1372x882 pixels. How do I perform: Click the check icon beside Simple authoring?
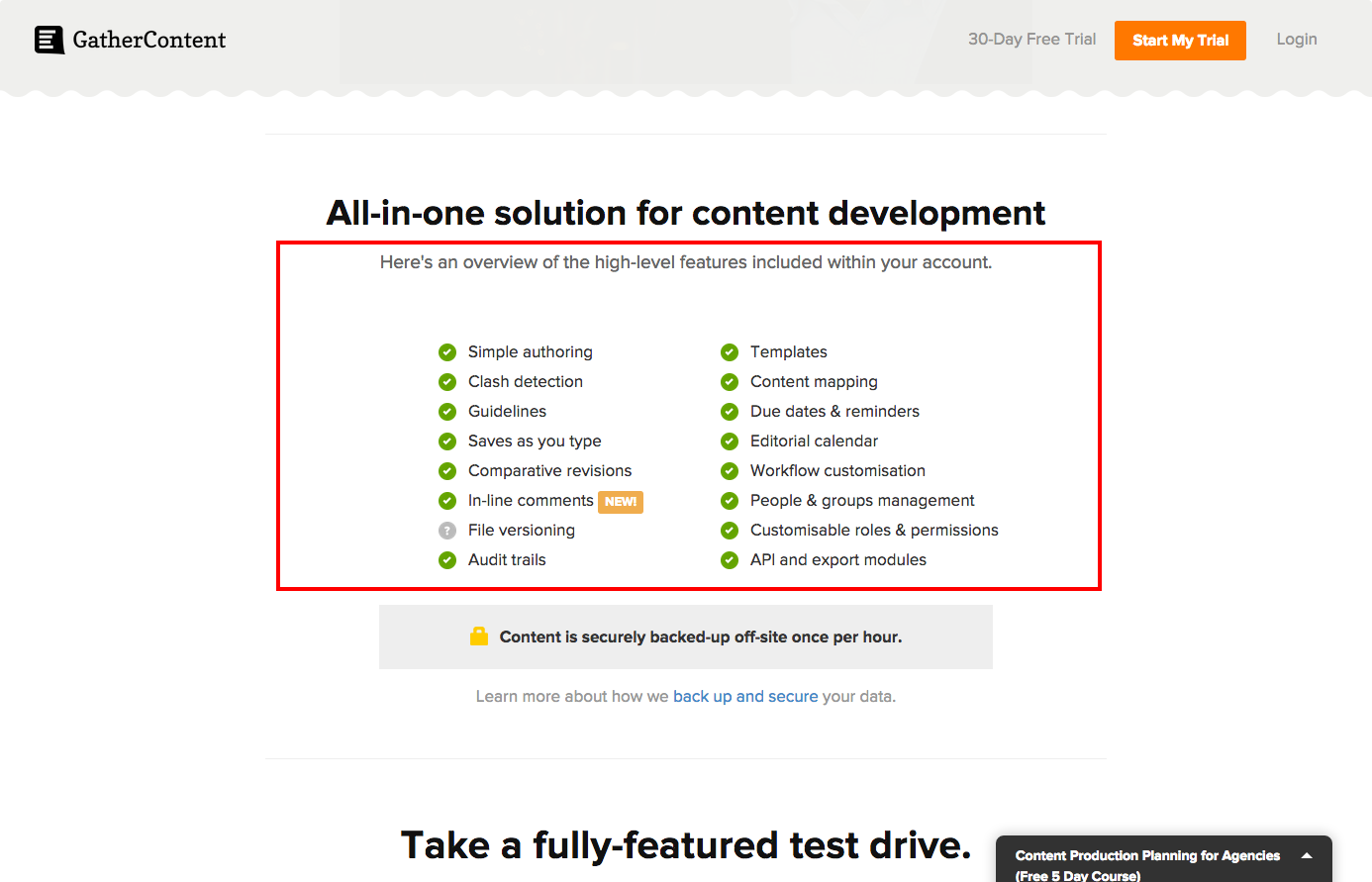(447, 352)
